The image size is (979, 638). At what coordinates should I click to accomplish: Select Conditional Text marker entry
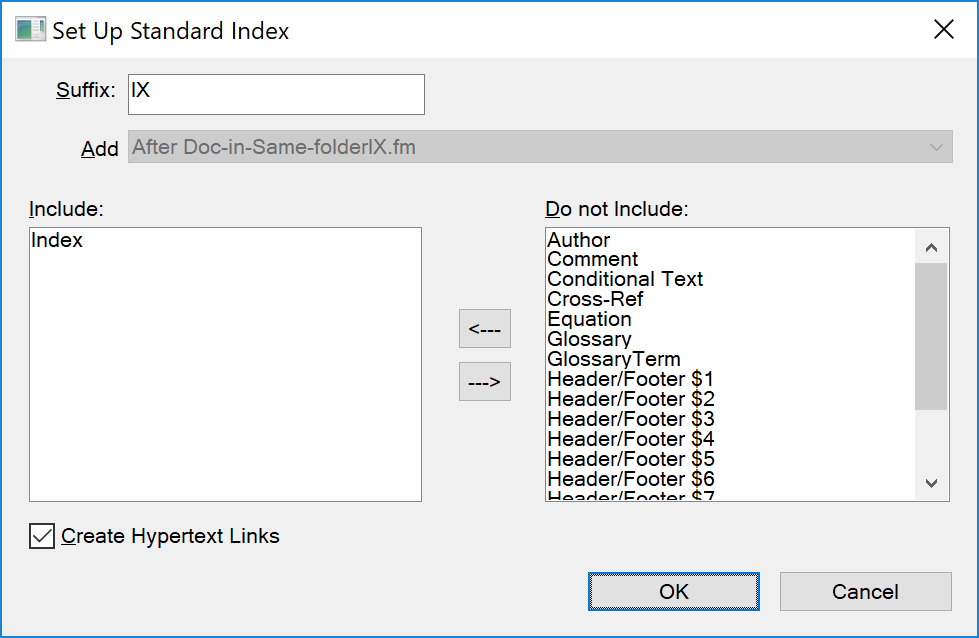coord(624,279)
